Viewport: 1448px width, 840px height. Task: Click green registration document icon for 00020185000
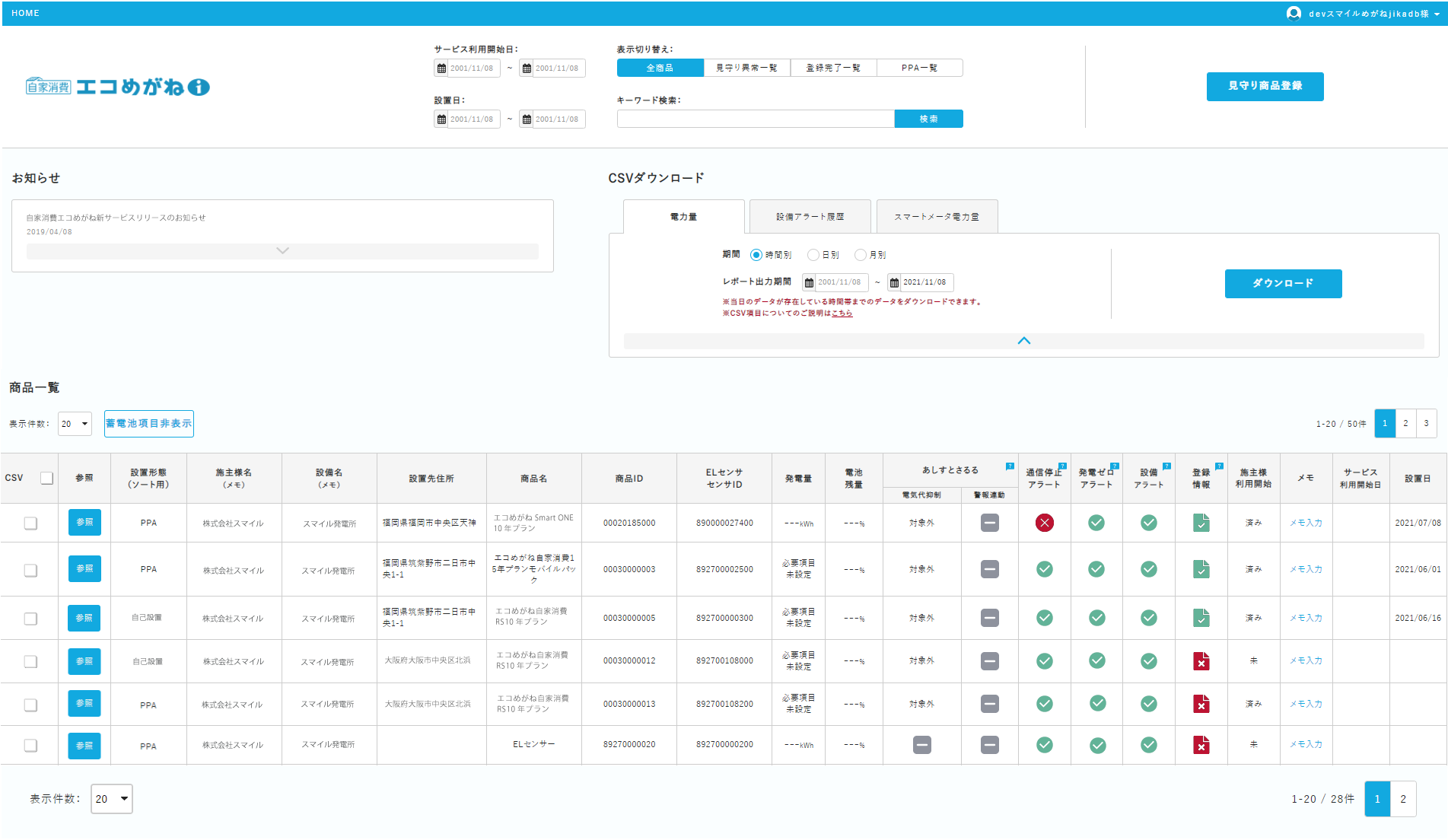(1201, 523)
